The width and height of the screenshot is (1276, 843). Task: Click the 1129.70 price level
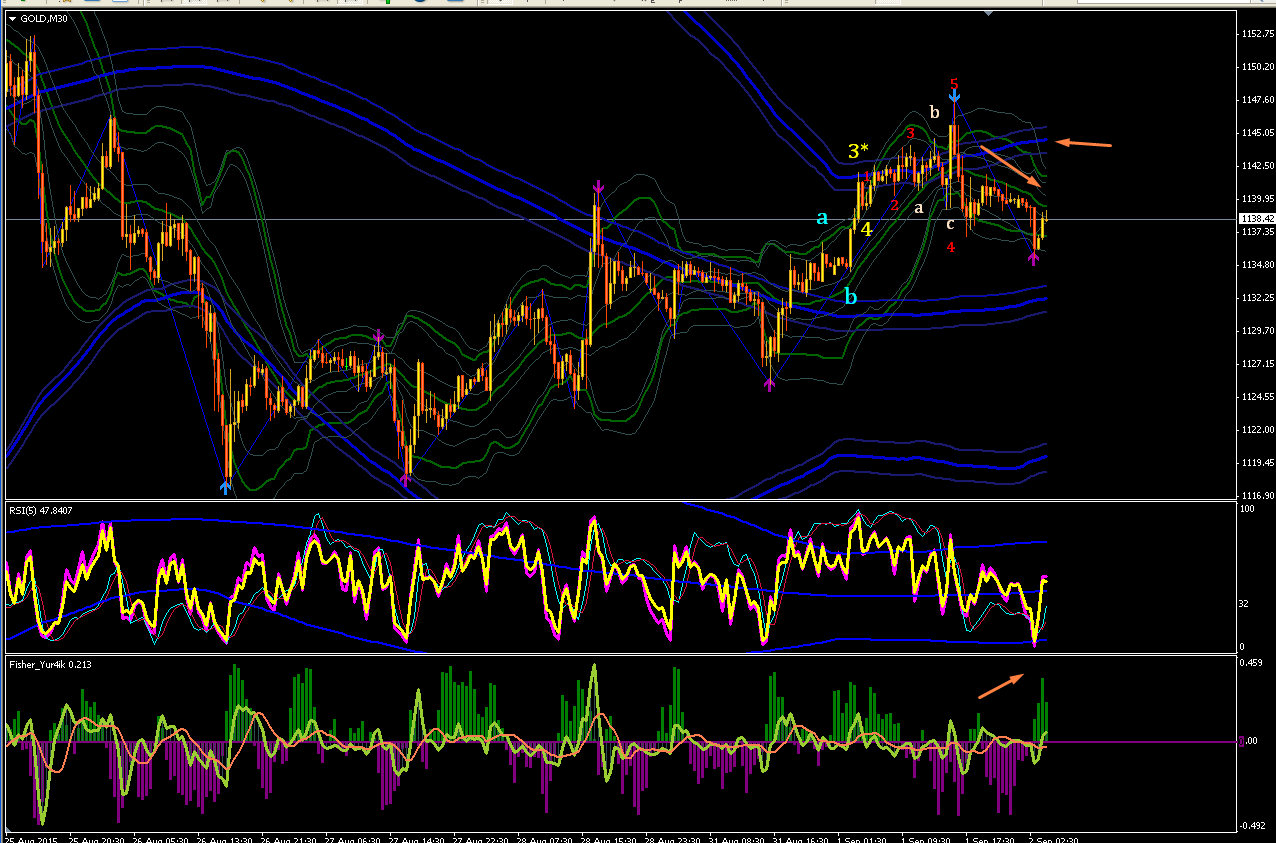click(x=1256, y=331)
